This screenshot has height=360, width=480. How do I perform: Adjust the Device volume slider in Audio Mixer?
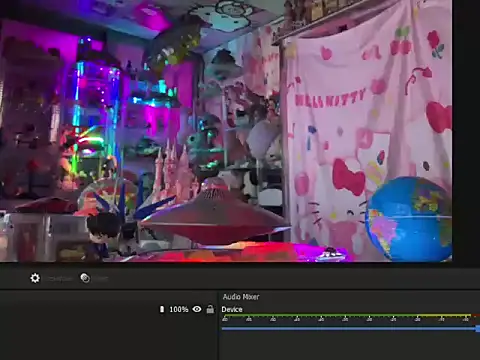(351, 329)
